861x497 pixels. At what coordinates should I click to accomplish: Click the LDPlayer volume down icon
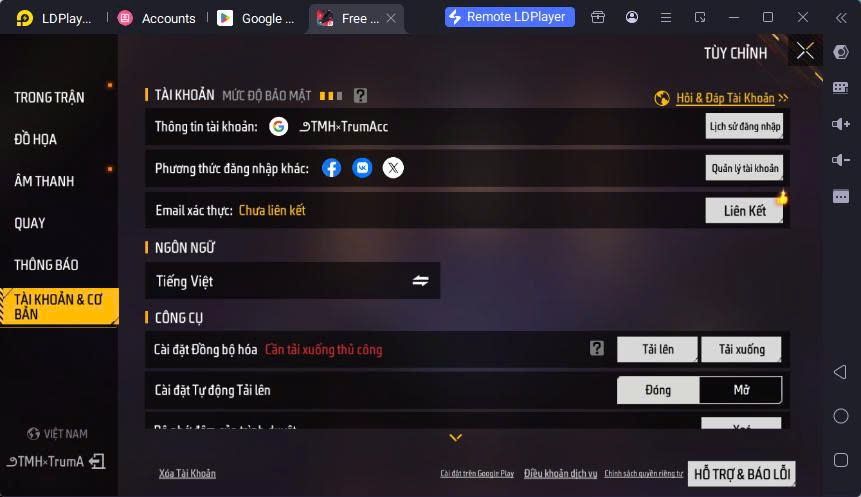841,160
